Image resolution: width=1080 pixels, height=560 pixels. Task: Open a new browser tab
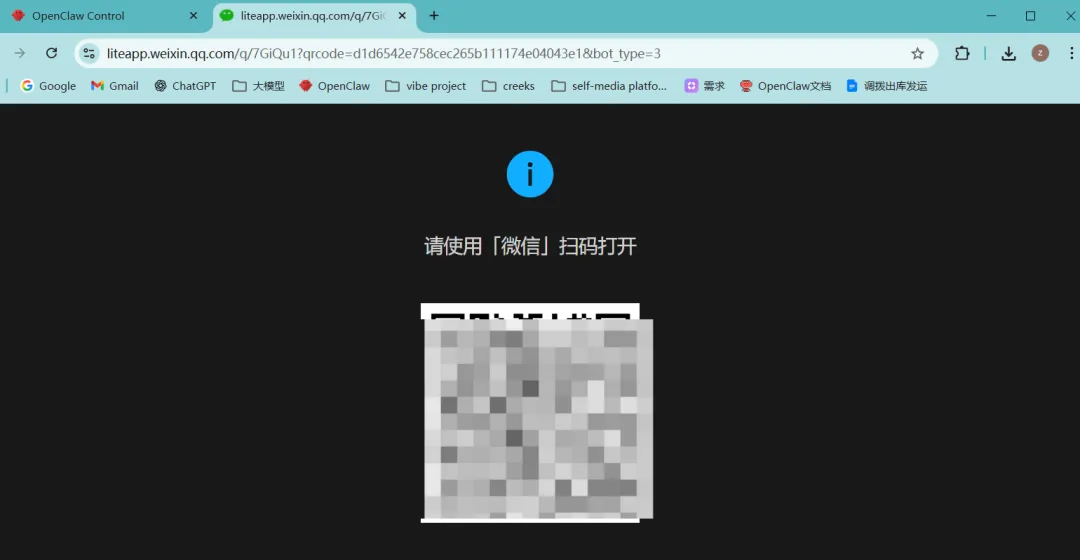pos(434,16)
